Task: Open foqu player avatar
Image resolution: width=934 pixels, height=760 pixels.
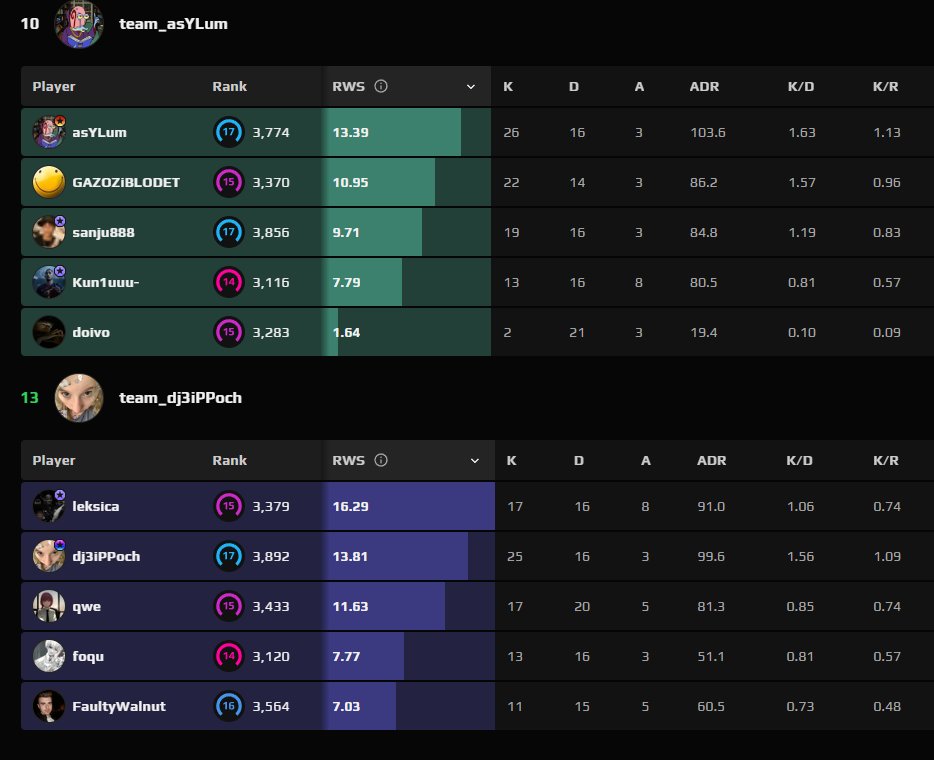Action: click(49, 656)
